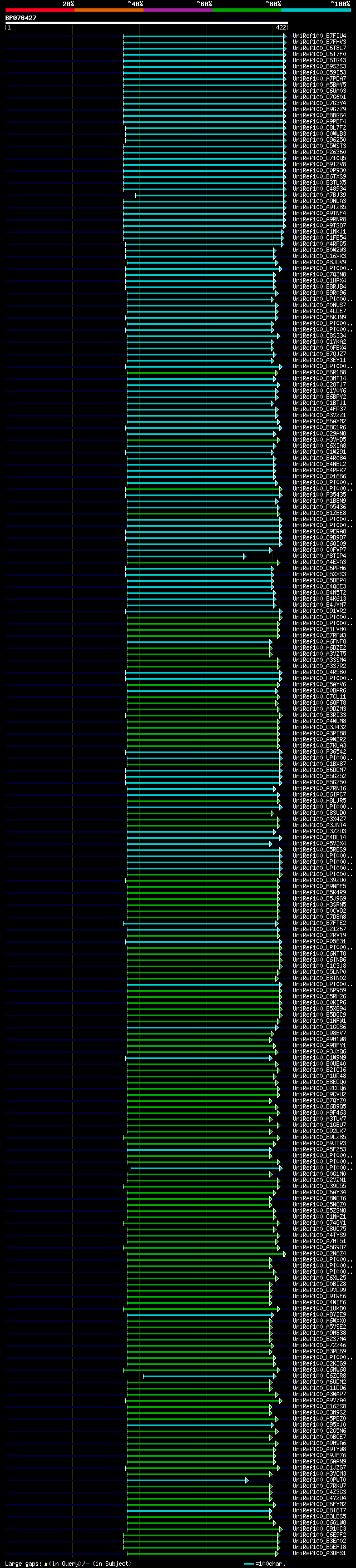Select the UniRef100_C1MKJ1 label

tap(319, 231)
